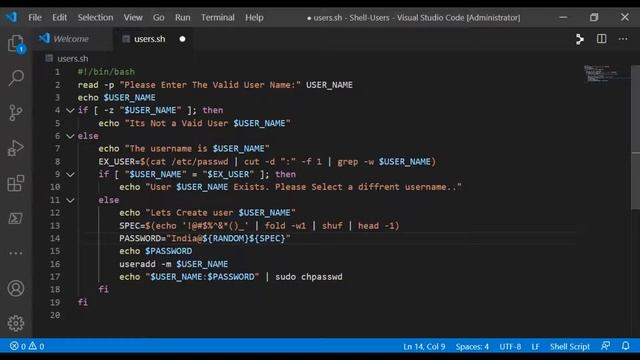Open the Terminal menu

point(218,18)
